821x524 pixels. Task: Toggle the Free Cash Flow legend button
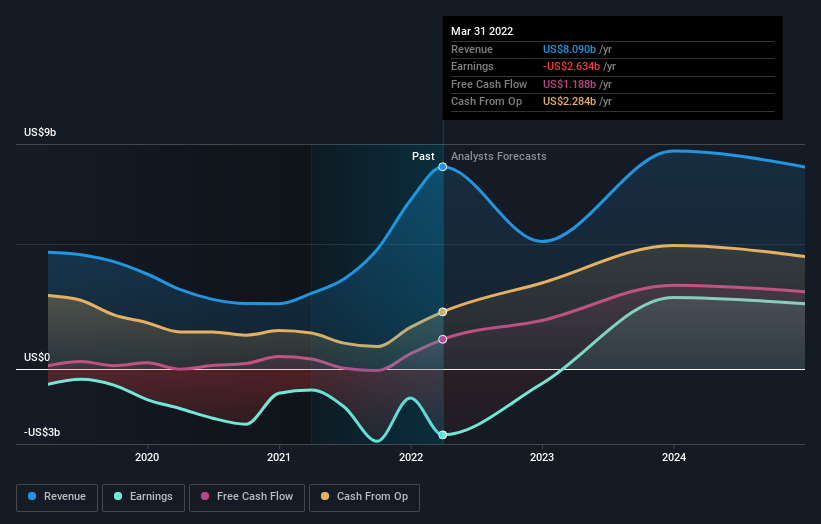247,497
